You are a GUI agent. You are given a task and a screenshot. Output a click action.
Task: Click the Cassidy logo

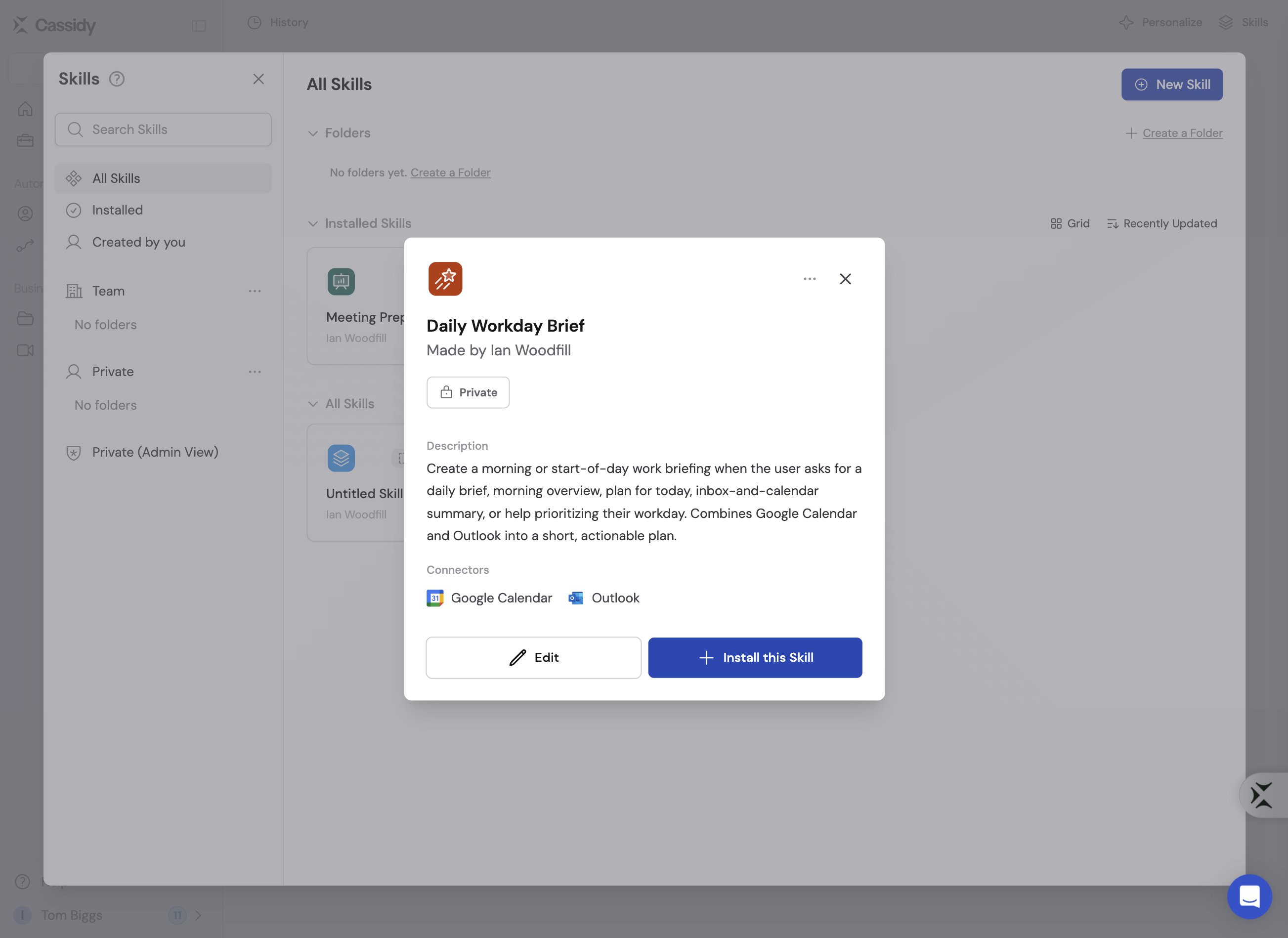pos(54,25)
